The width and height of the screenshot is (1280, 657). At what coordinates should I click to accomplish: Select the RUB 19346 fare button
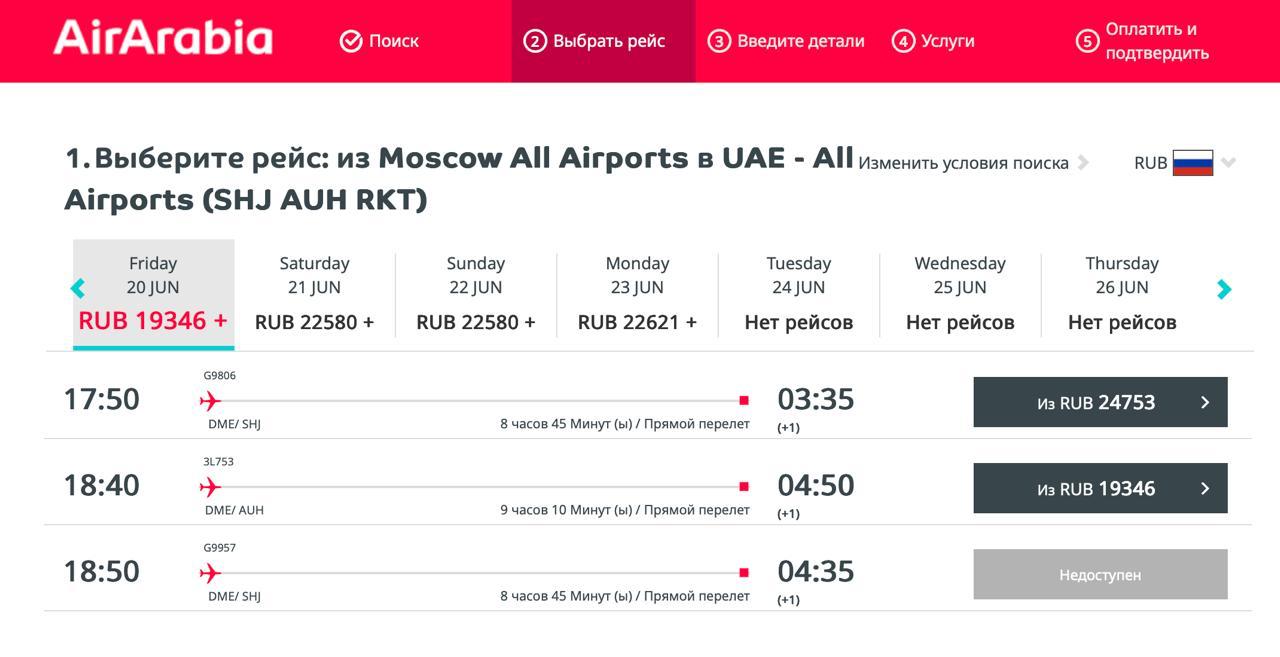click(x=1100, y=488)
